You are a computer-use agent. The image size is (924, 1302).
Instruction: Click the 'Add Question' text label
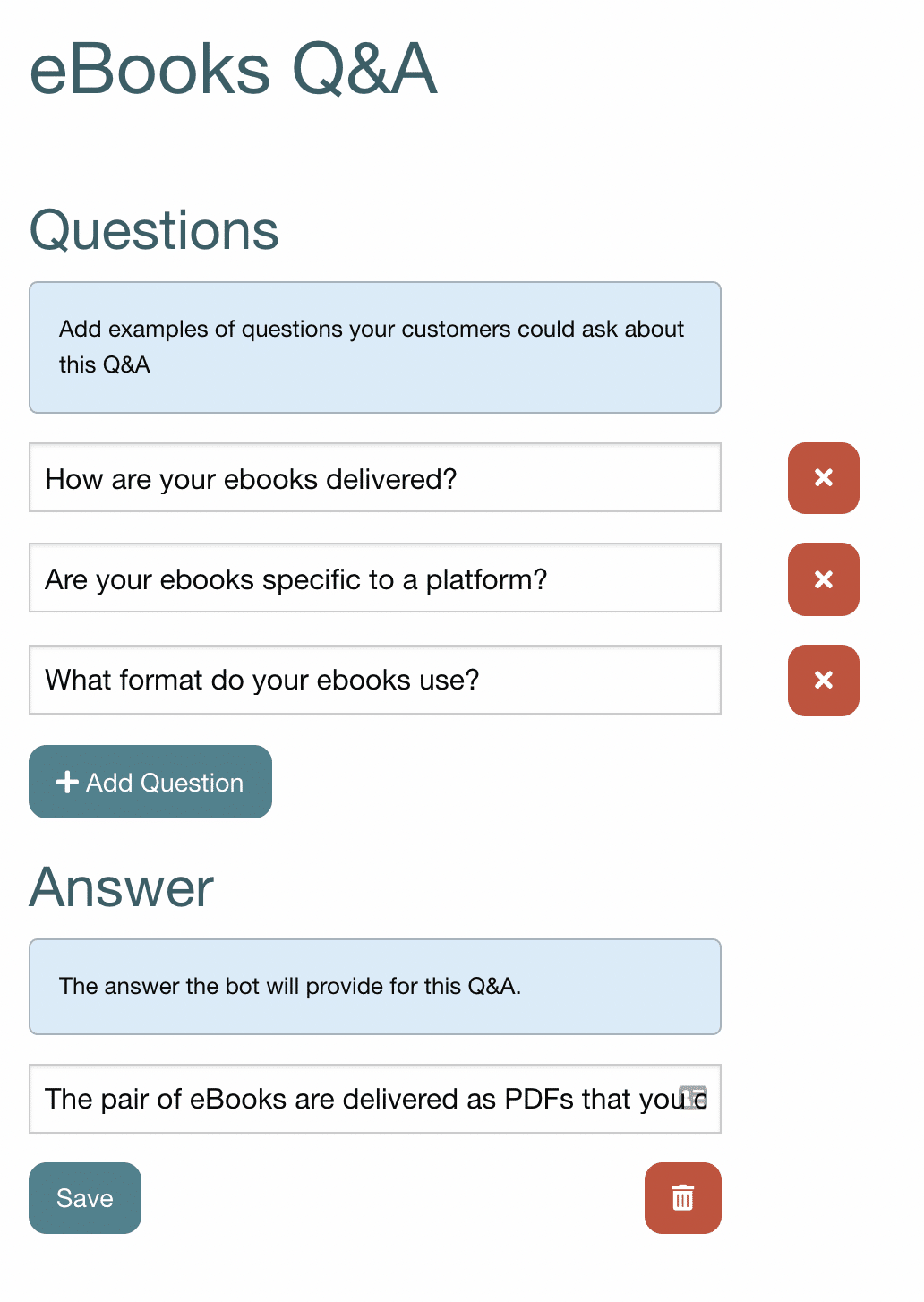[x=165, y=783]
